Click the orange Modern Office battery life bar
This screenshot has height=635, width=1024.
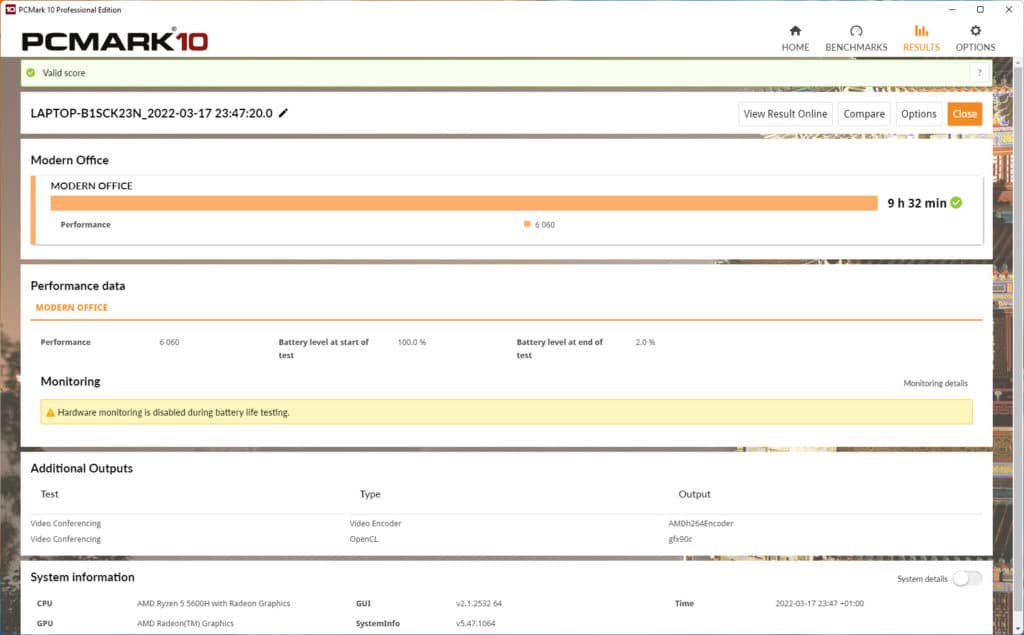pos(464,203)
